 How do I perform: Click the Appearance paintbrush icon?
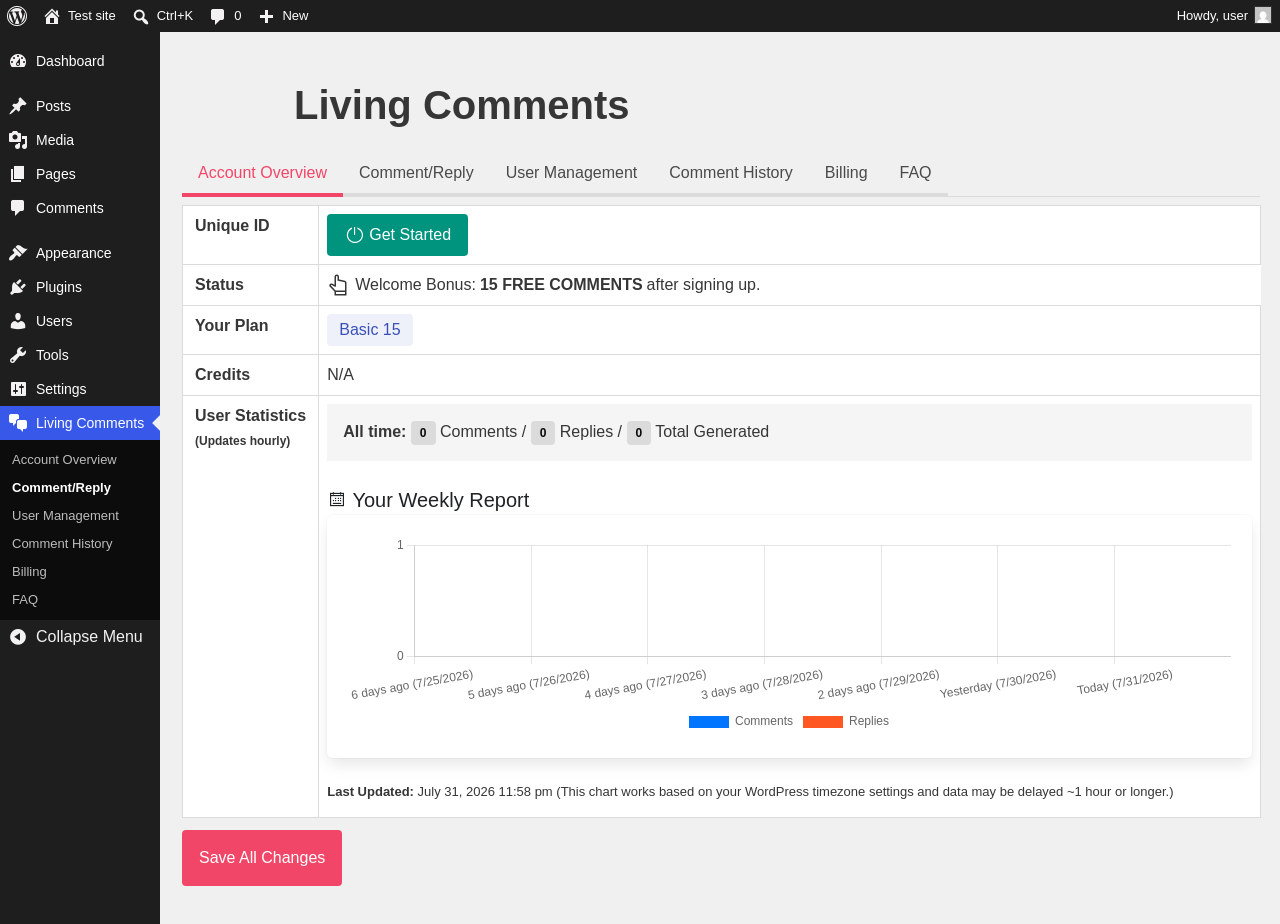click(18, 253)
